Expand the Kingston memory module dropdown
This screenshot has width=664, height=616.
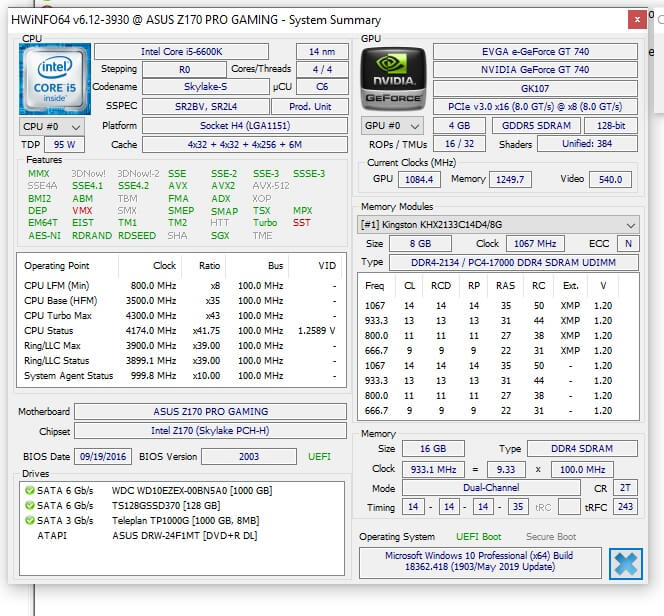500,225
